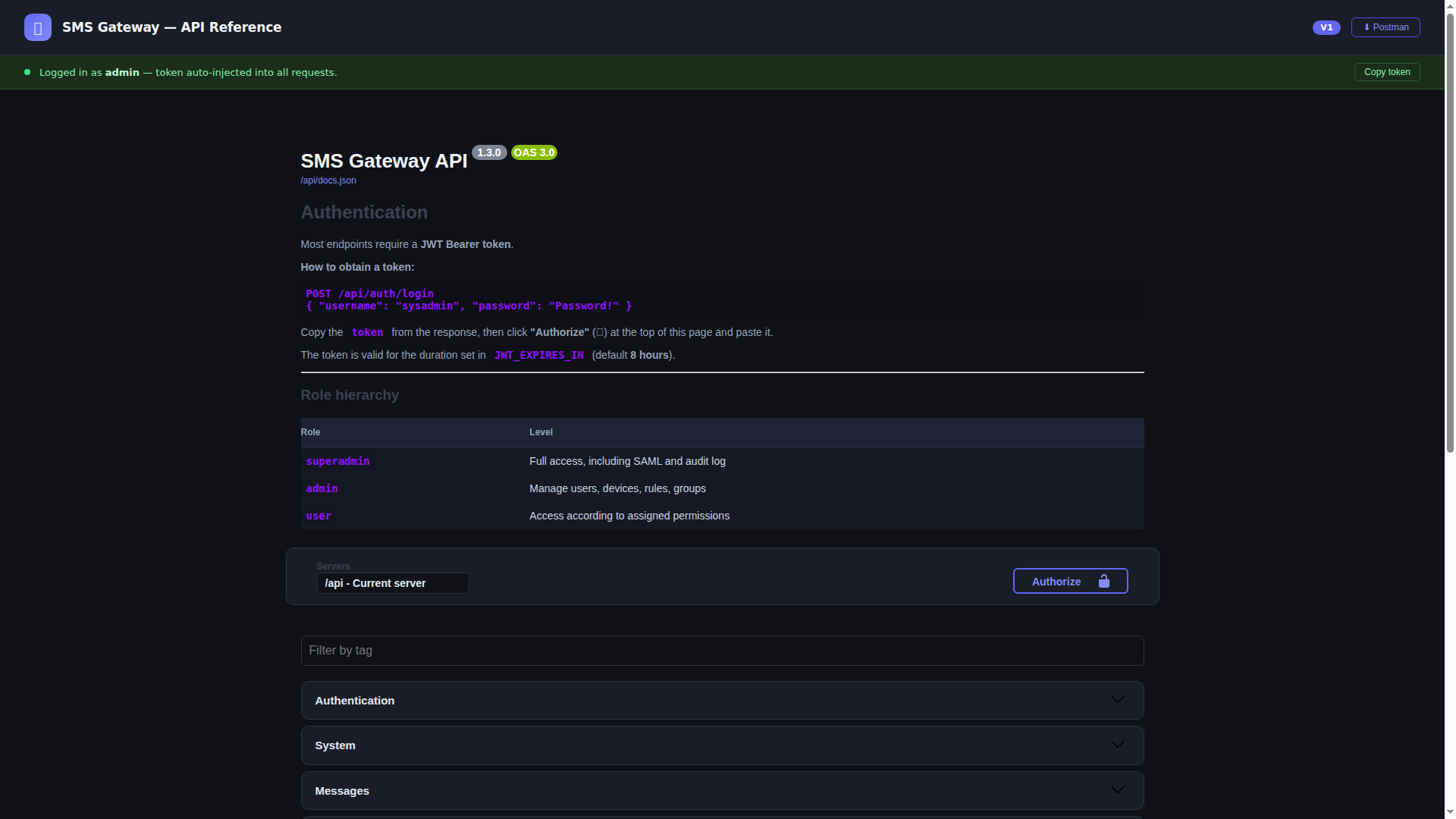Click 'Access according to assigned permissions' cell
Viewport: 1456px width, 819px height.
pos(629,516)
